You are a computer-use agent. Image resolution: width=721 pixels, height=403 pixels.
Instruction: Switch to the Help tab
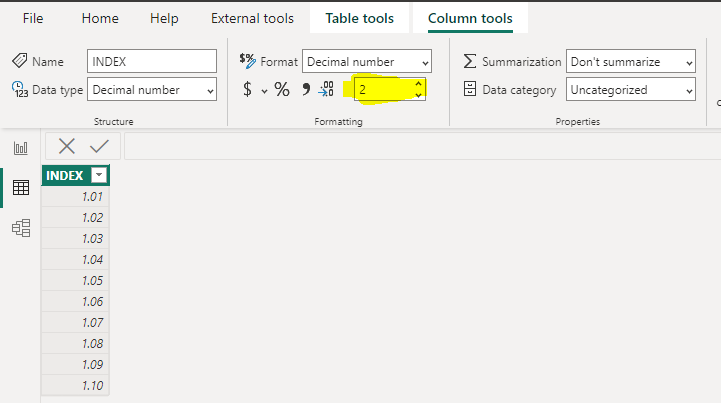(x=164, y=18)
